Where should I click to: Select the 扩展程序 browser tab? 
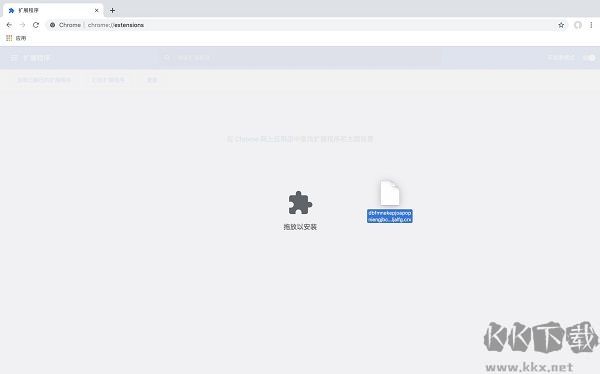coord(53,10)
